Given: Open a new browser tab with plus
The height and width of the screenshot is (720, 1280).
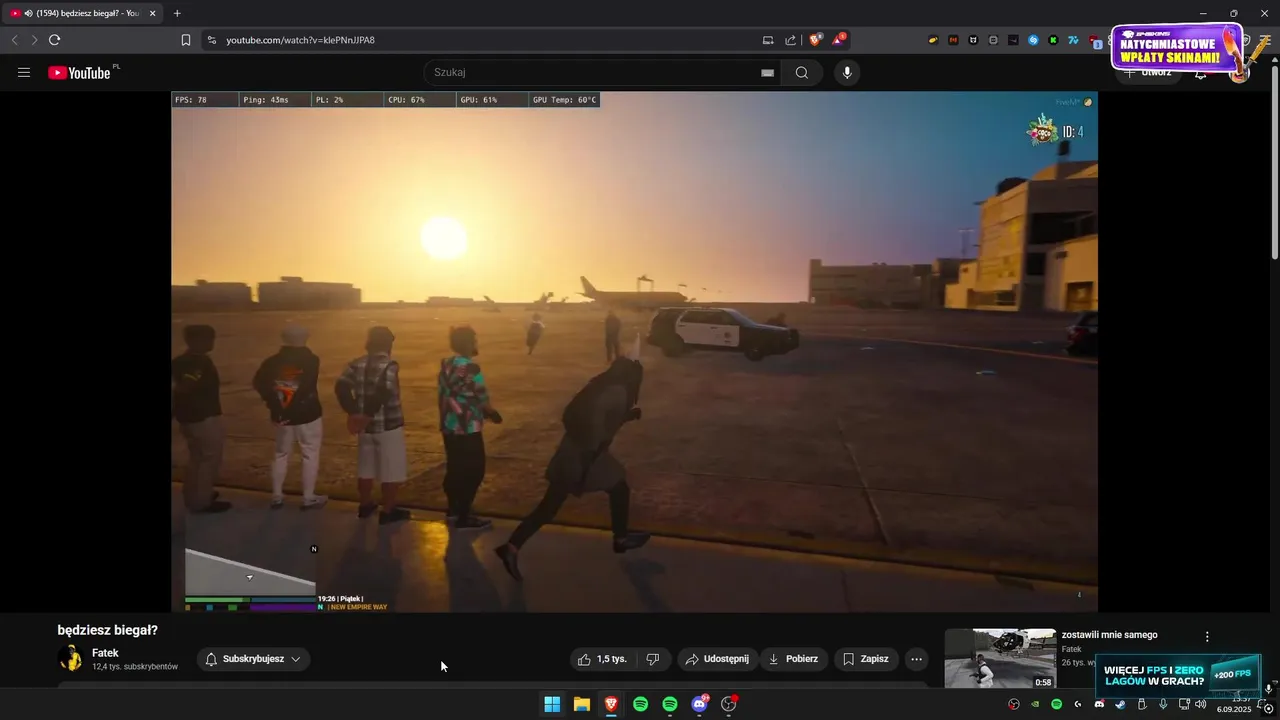Looking at the screenshot, I should point(177,13).
